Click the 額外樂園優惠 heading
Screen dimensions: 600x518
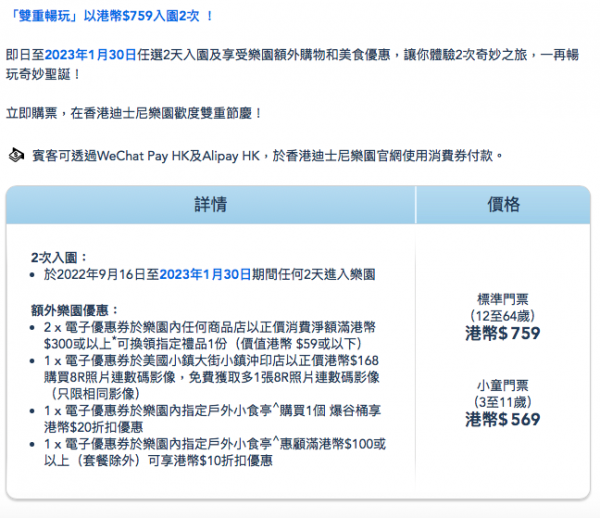[x=74, y=310]
